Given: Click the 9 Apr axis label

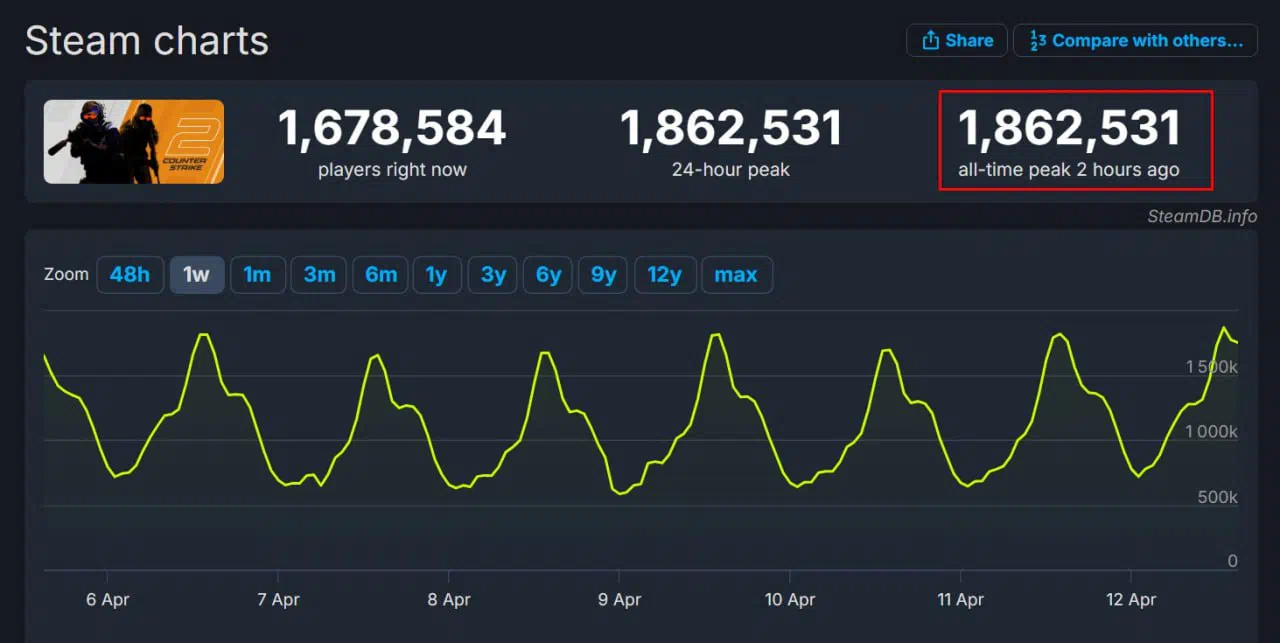Looking at the screenshot, I should point(620,600).
